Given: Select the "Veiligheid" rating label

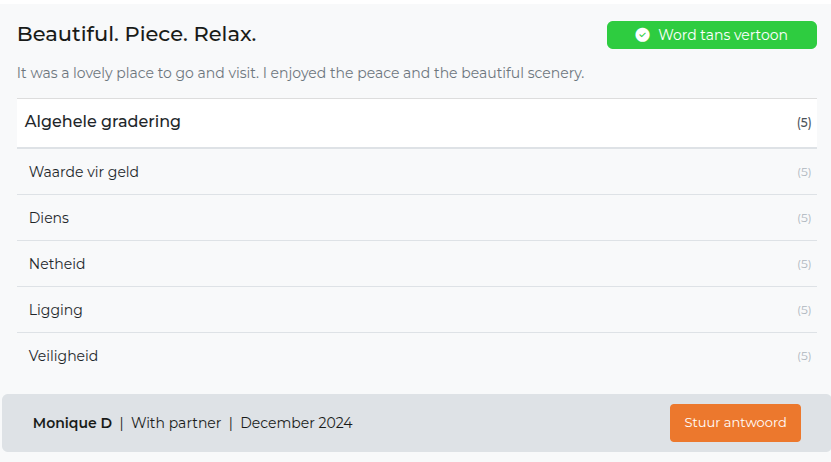Looking at the screenshot, I should tap(63, 356).
